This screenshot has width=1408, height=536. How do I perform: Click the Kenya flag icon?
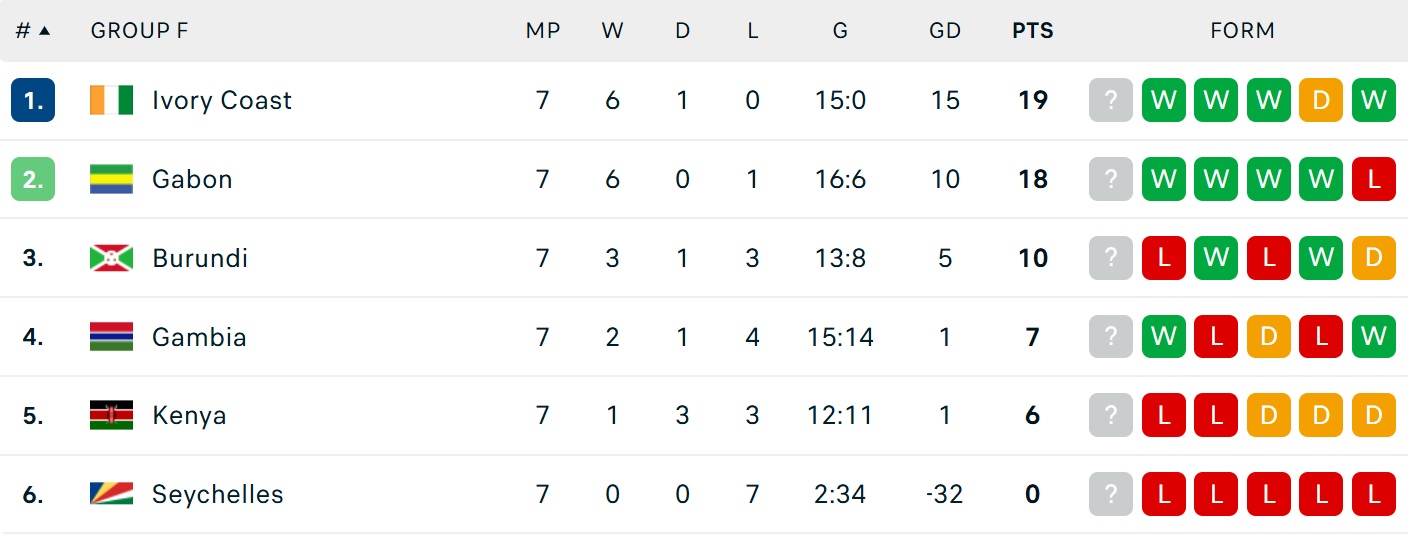(111, 415)
